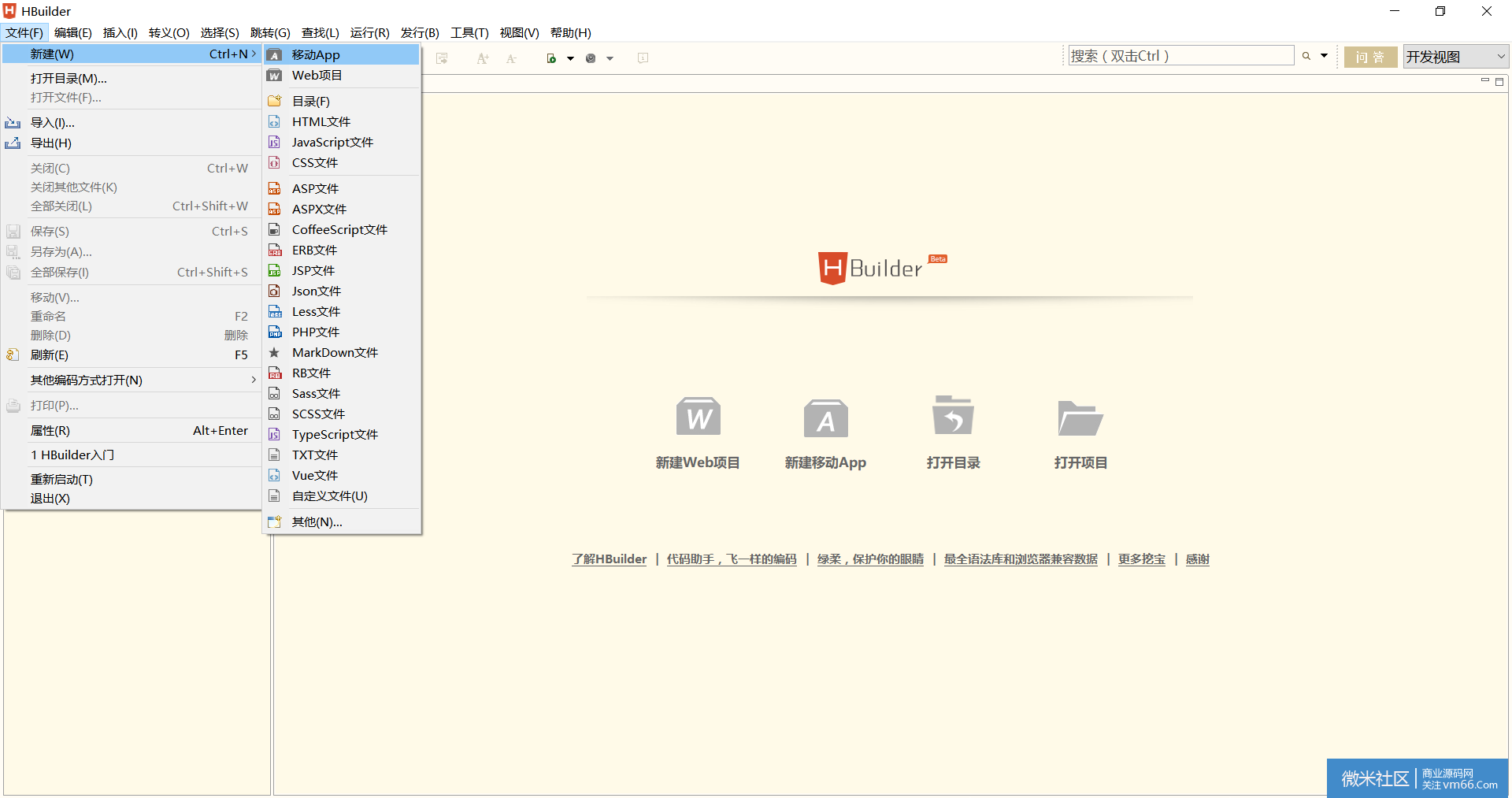Image resolution: width=1512 pixels, height=798 pixels.
Task: Choose Web项目 in the New submenu
Action: [342, 76]
